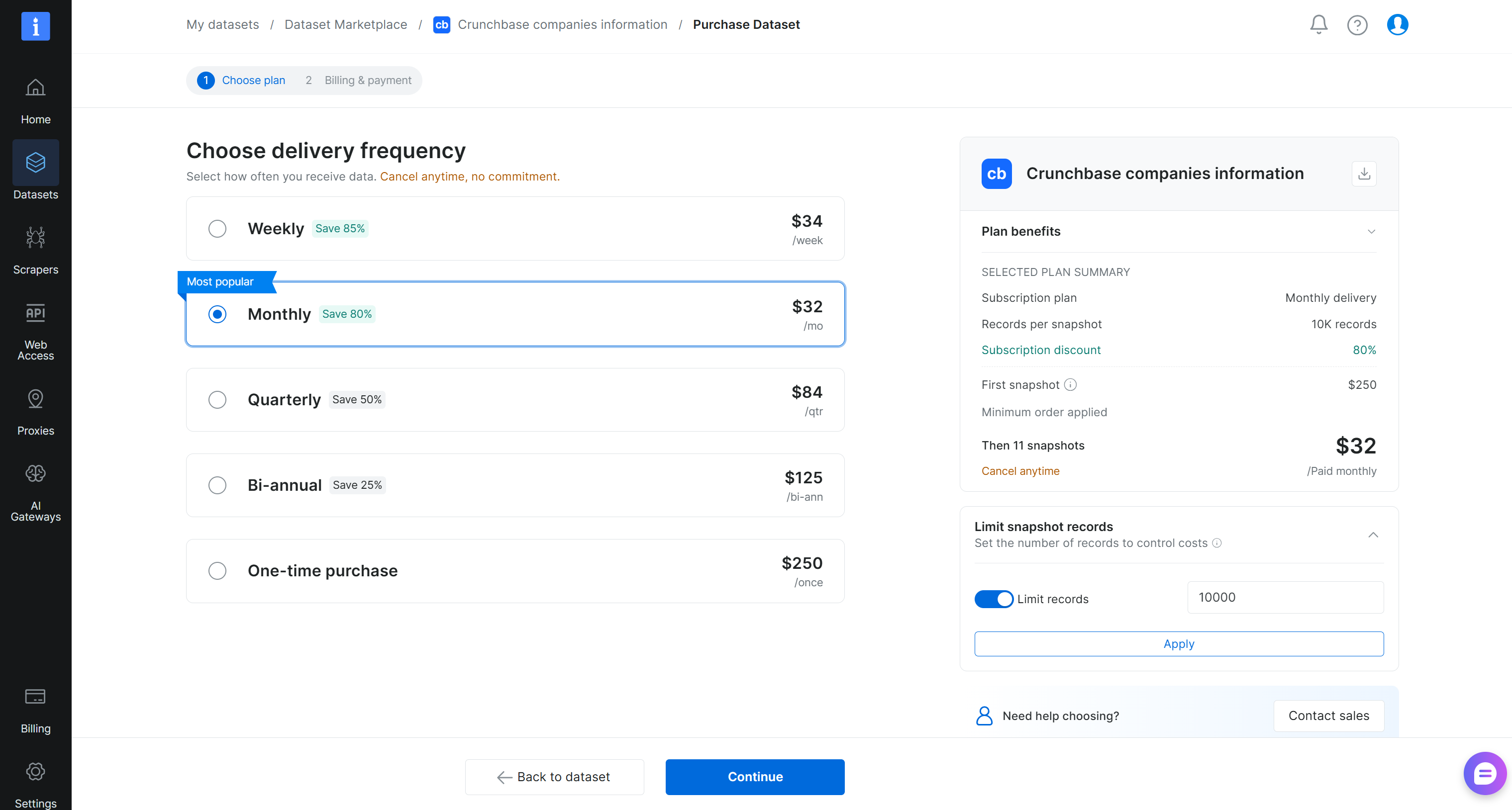This screenshot has height=810, width=1512.
Task: Click the Save 85% badge
Action: coord(340,229)
